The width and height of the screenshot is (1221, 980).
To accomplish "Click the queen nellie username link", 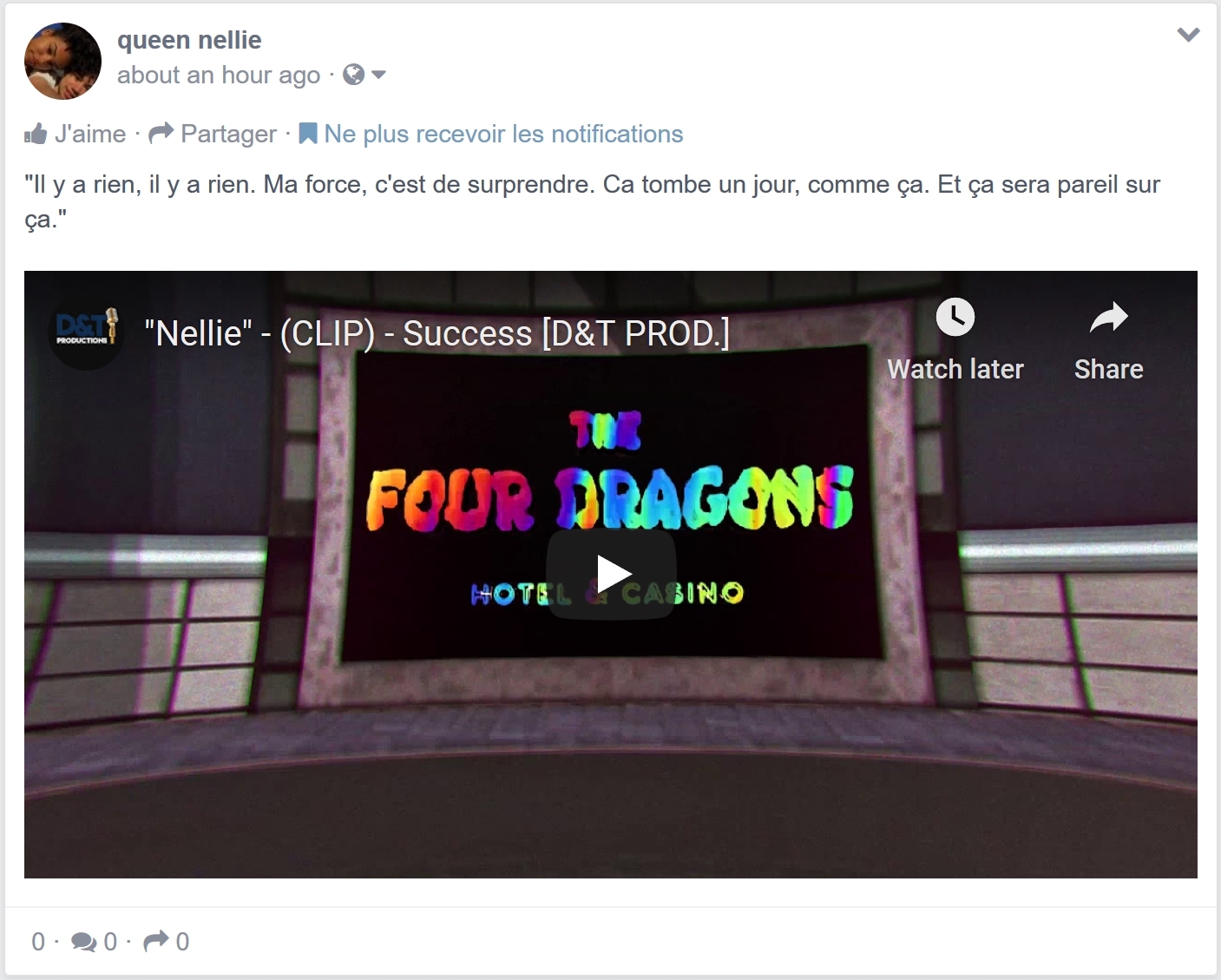I will coord(189,40).
